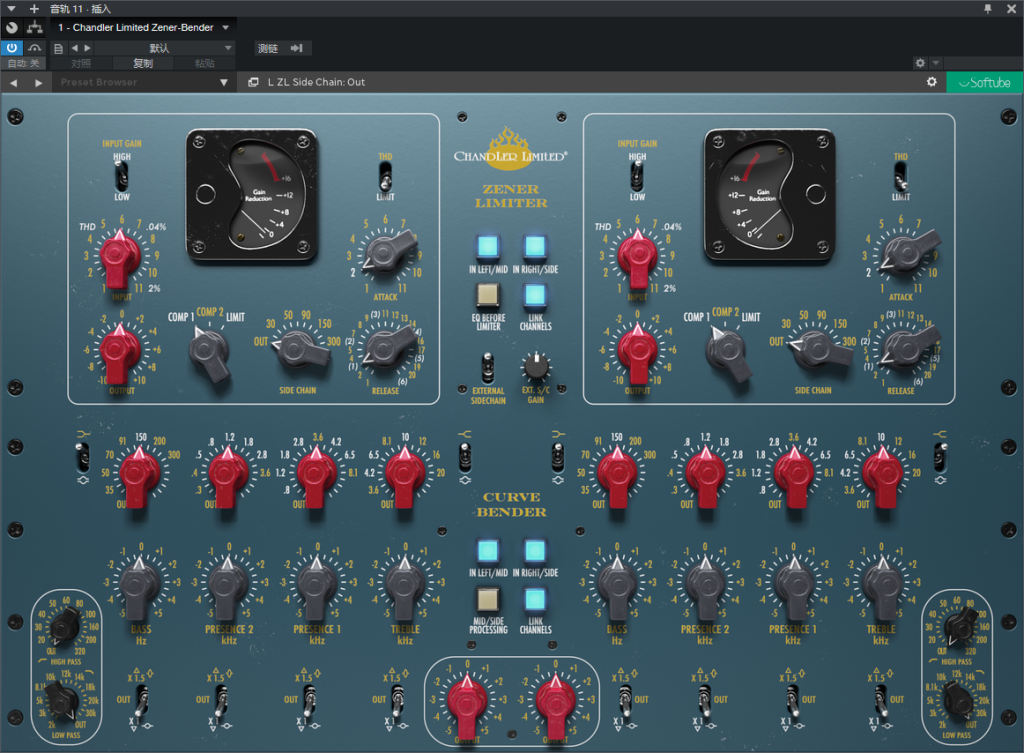The height and width of the screenshot is (753, 1024).
Task: Click right LOW PASS filter knob
Action: pyautogui.click(x=957, y=700)
